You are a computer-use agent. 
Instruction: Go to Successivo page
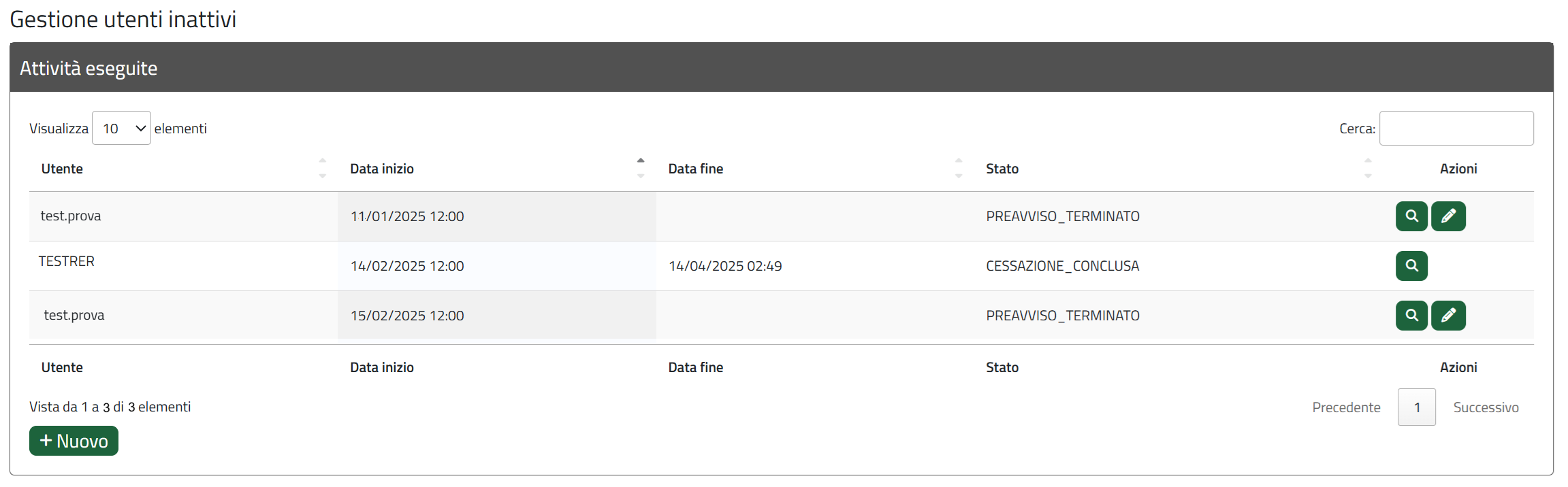[1486, 407]
